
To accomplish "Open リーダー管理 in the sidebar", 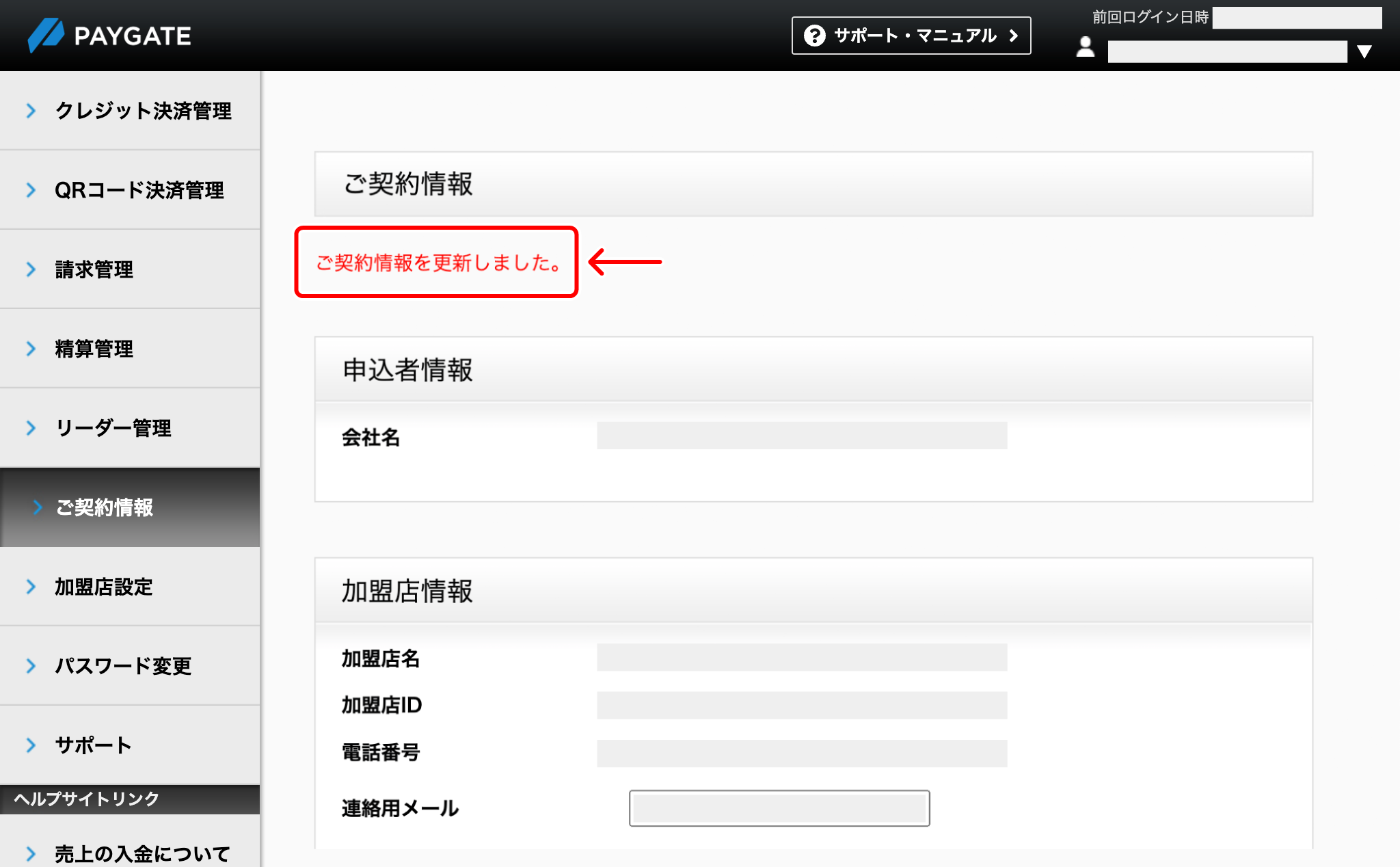I will [130, 428].
